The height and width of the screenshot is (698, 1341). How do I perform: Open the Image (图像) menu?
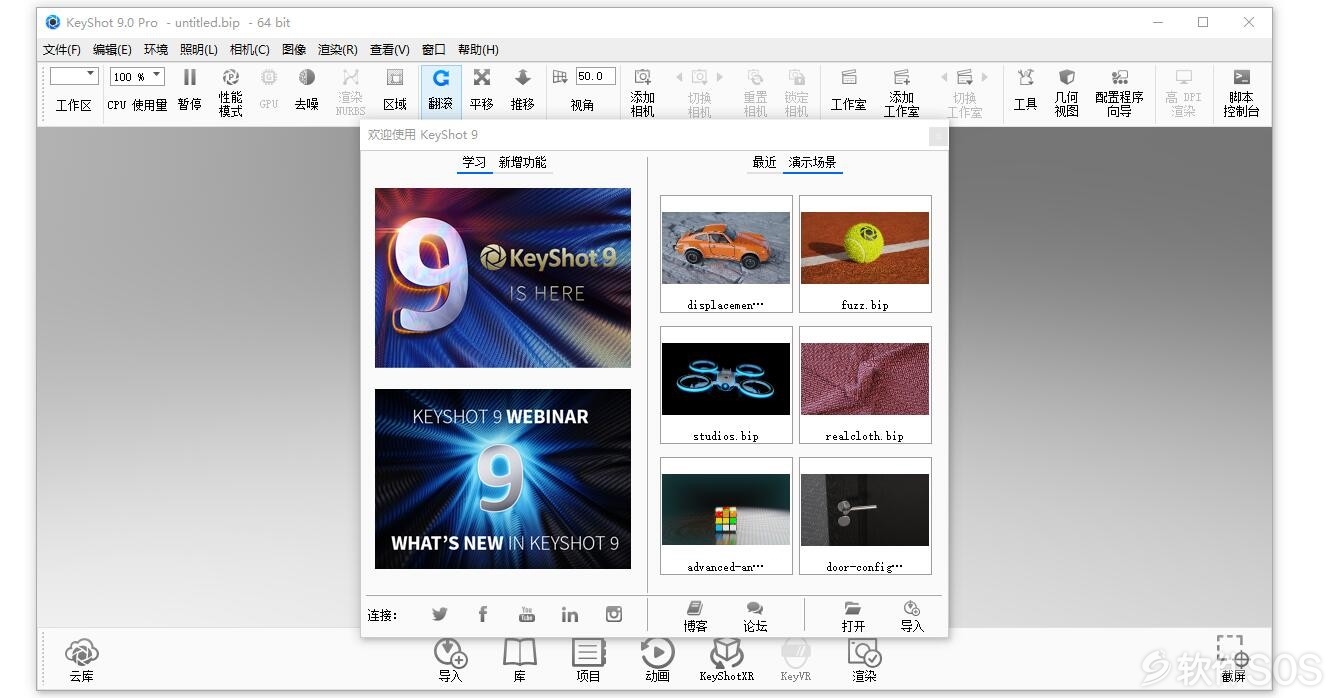(294, 49)
